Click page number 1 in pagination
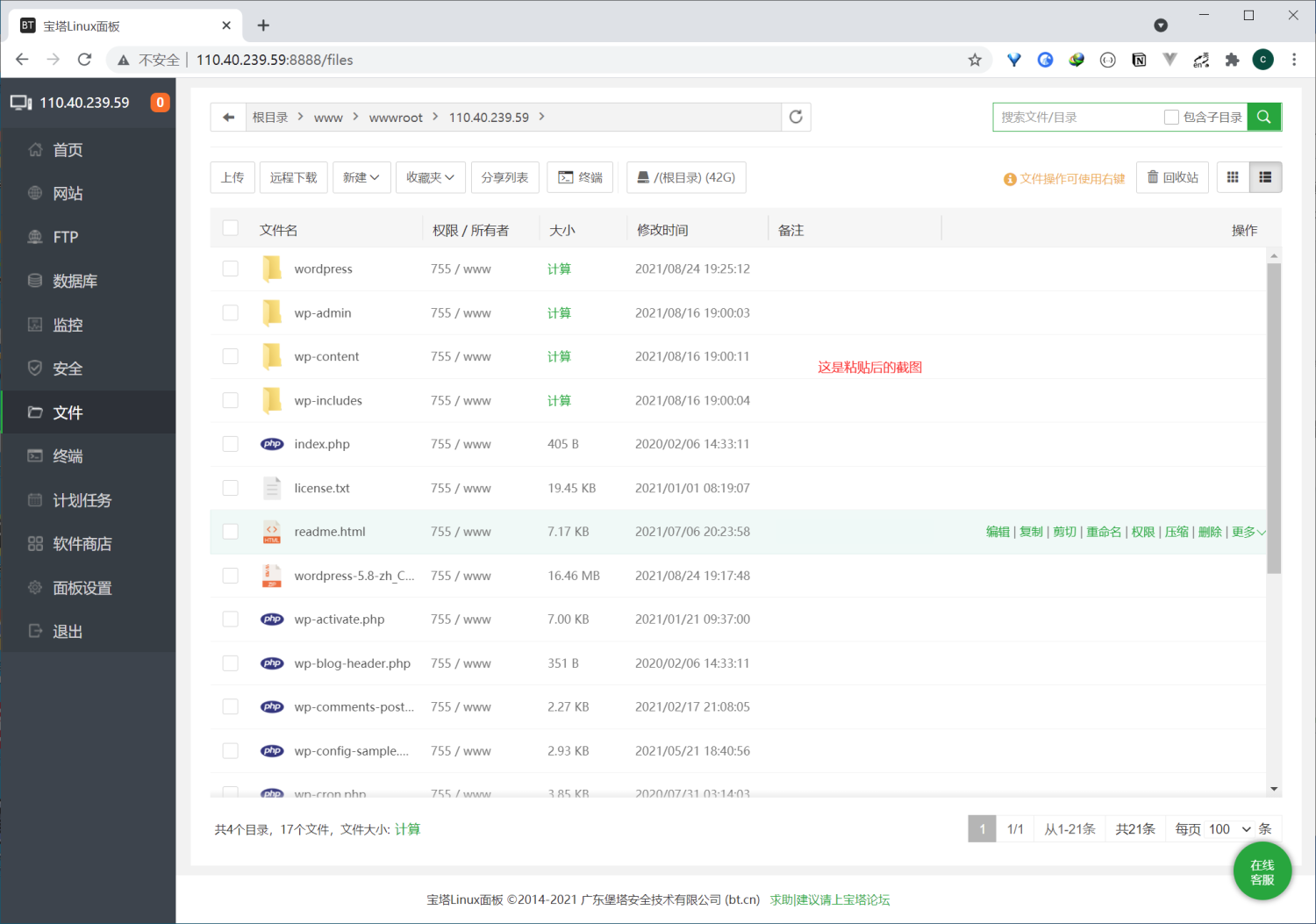Image resolution: width=1316 pixels, height=924 pixels. pyautogui.click(x=983, y=829)
